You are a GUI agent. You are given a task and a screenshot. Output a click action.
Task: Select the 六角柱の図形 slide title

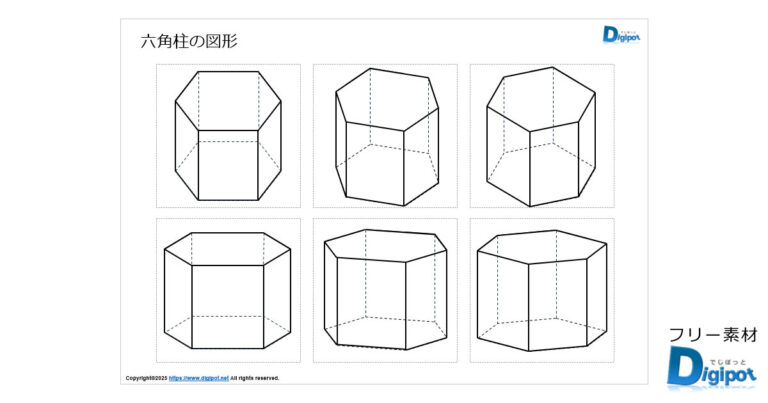point(189,41)
